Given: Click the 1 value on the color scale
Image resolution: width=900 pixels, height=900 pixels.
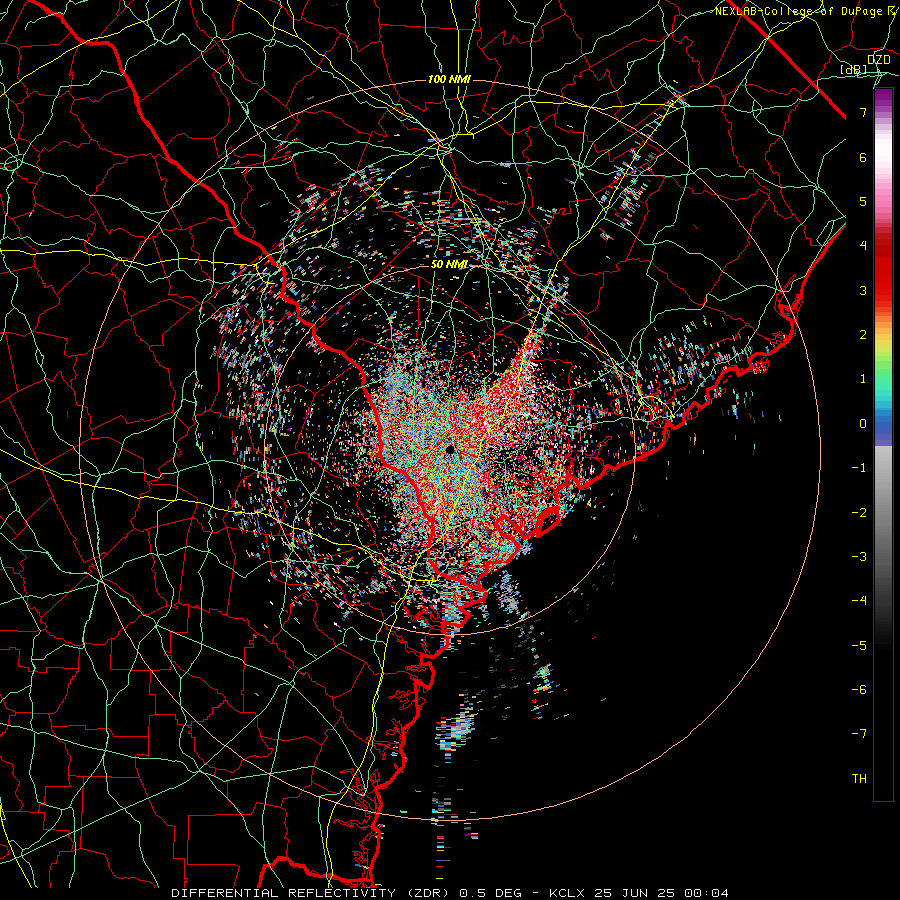Looking at the screenshot, I should click(863, 379).
